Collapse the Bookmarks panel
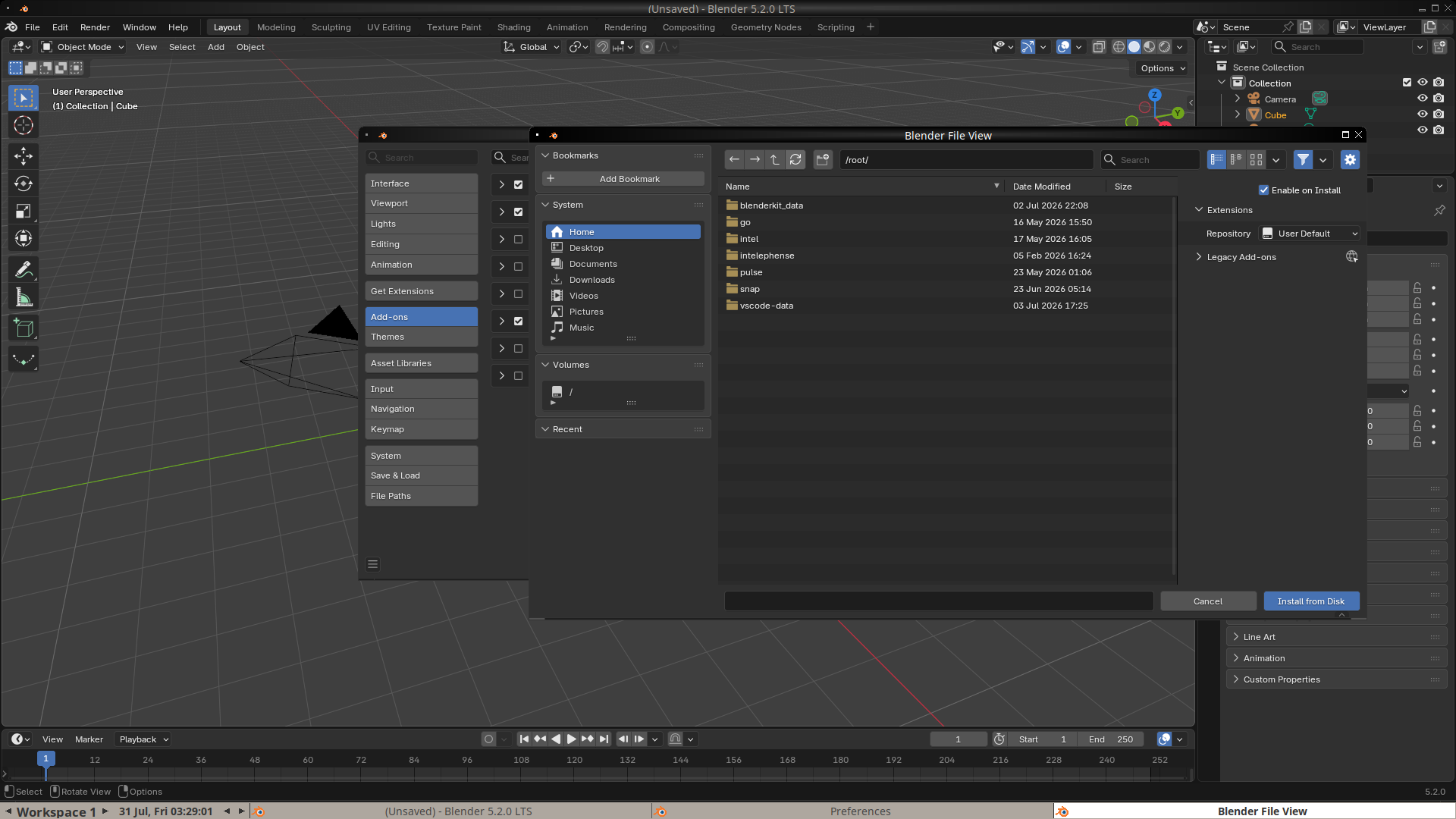Image resolution: width=1456 pixels, height=819 pixels. 545,155
